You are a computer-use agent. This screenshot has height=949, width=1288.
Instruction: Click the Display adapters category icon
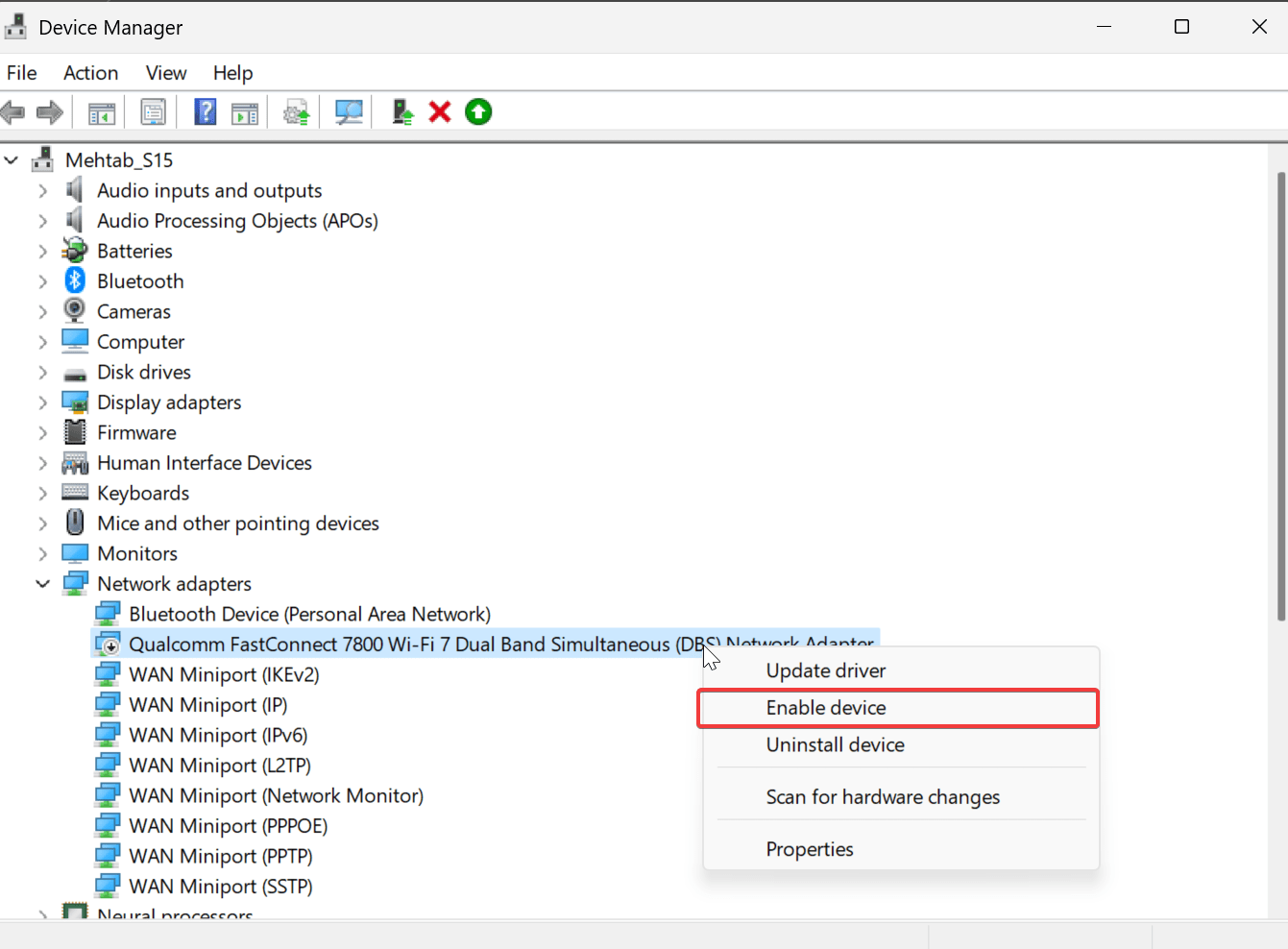tap(75, 402)
